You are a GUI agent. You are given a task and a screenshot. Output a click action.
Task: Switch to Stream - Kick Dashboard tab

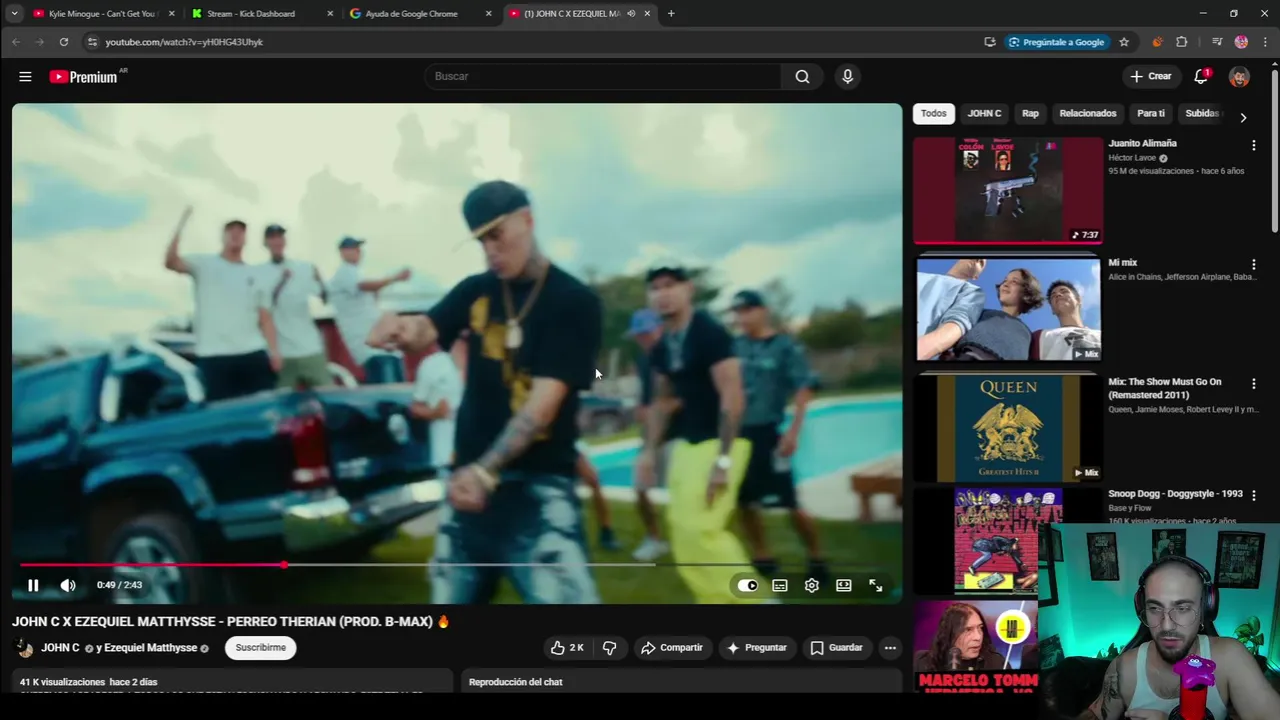click(262, 14)
